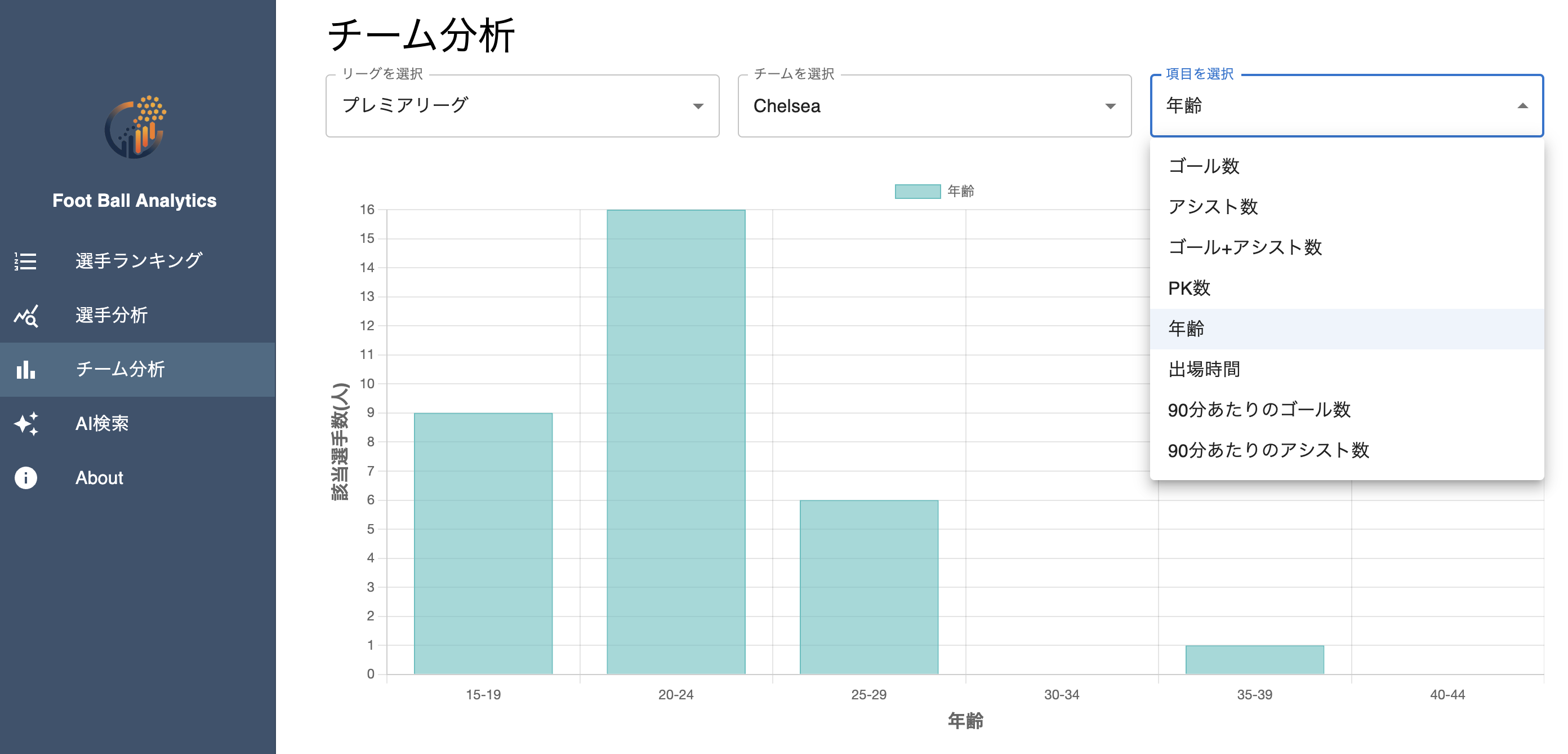Image resolution: width=1568 pixels, height=754 pixels.
Task: Select ゴール数 from the item list
Action: tap(1204, 166)
